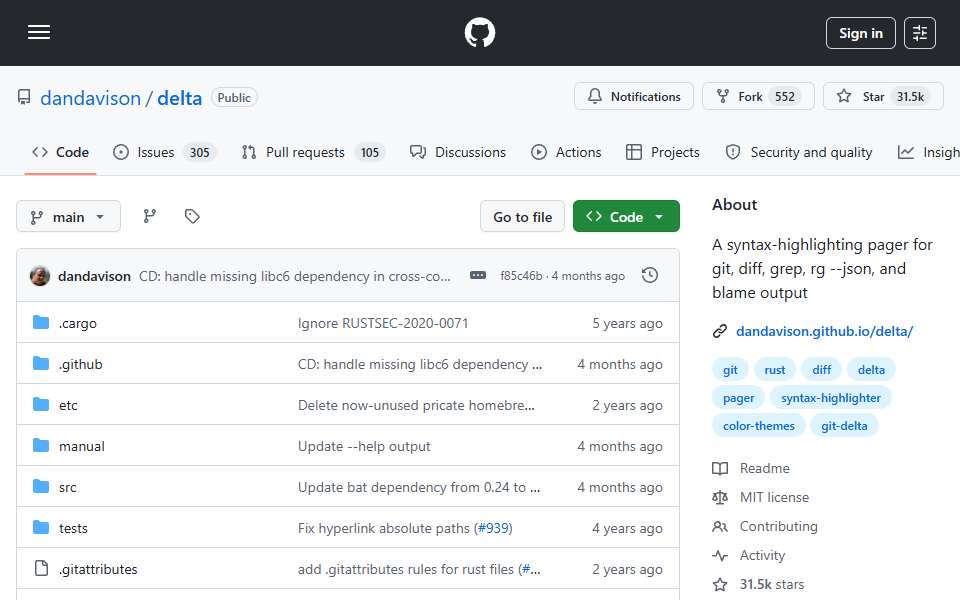
Task: Expand commit details ellipsis button
Action: 478,276
